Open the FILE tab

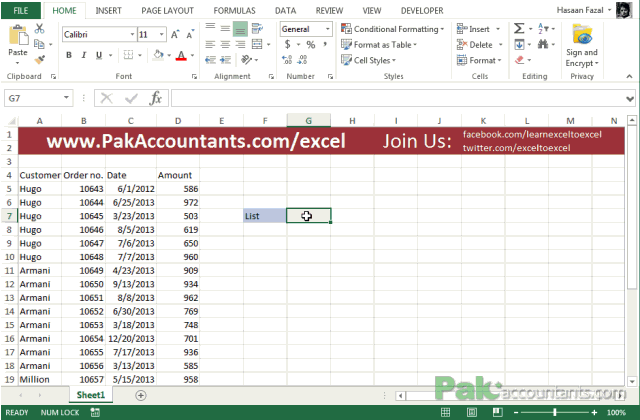tap(20, 11)
